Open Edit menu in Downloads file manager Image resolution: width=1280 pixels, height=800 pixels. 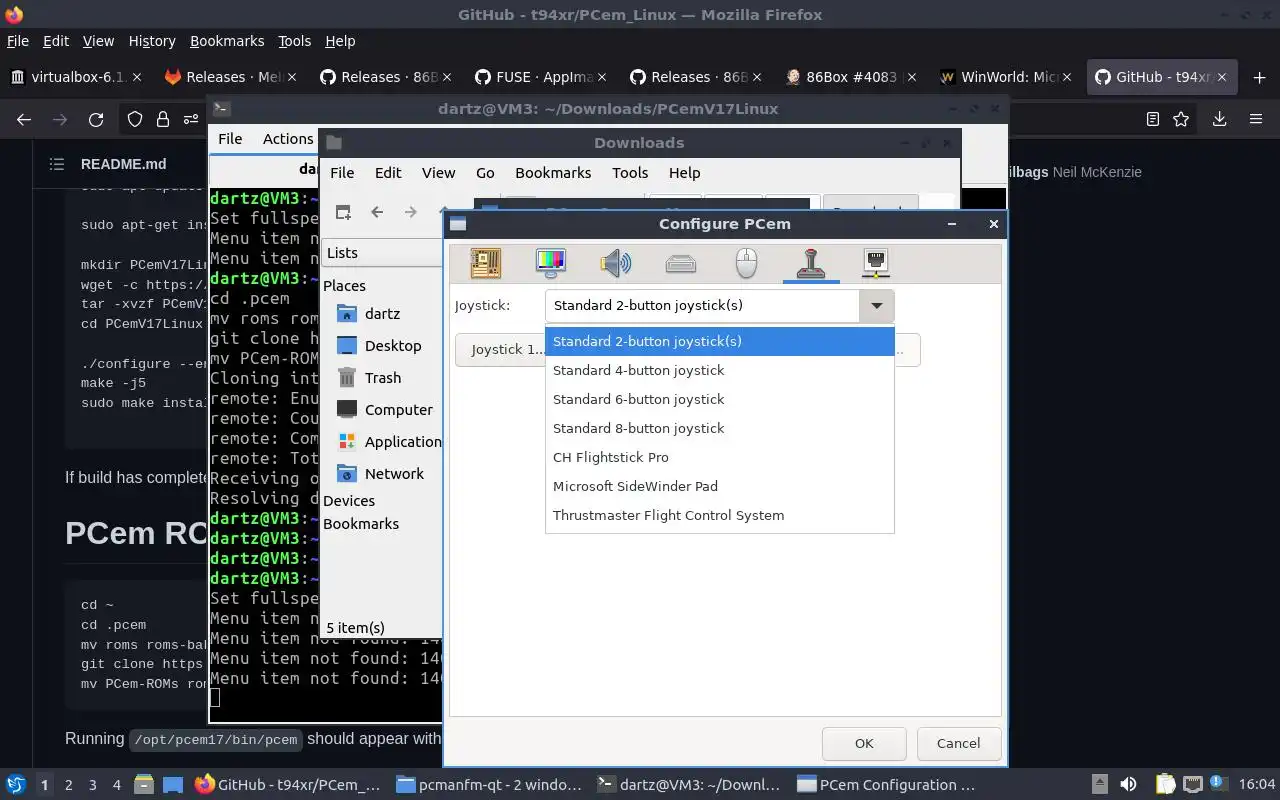[x=388, y=173]
